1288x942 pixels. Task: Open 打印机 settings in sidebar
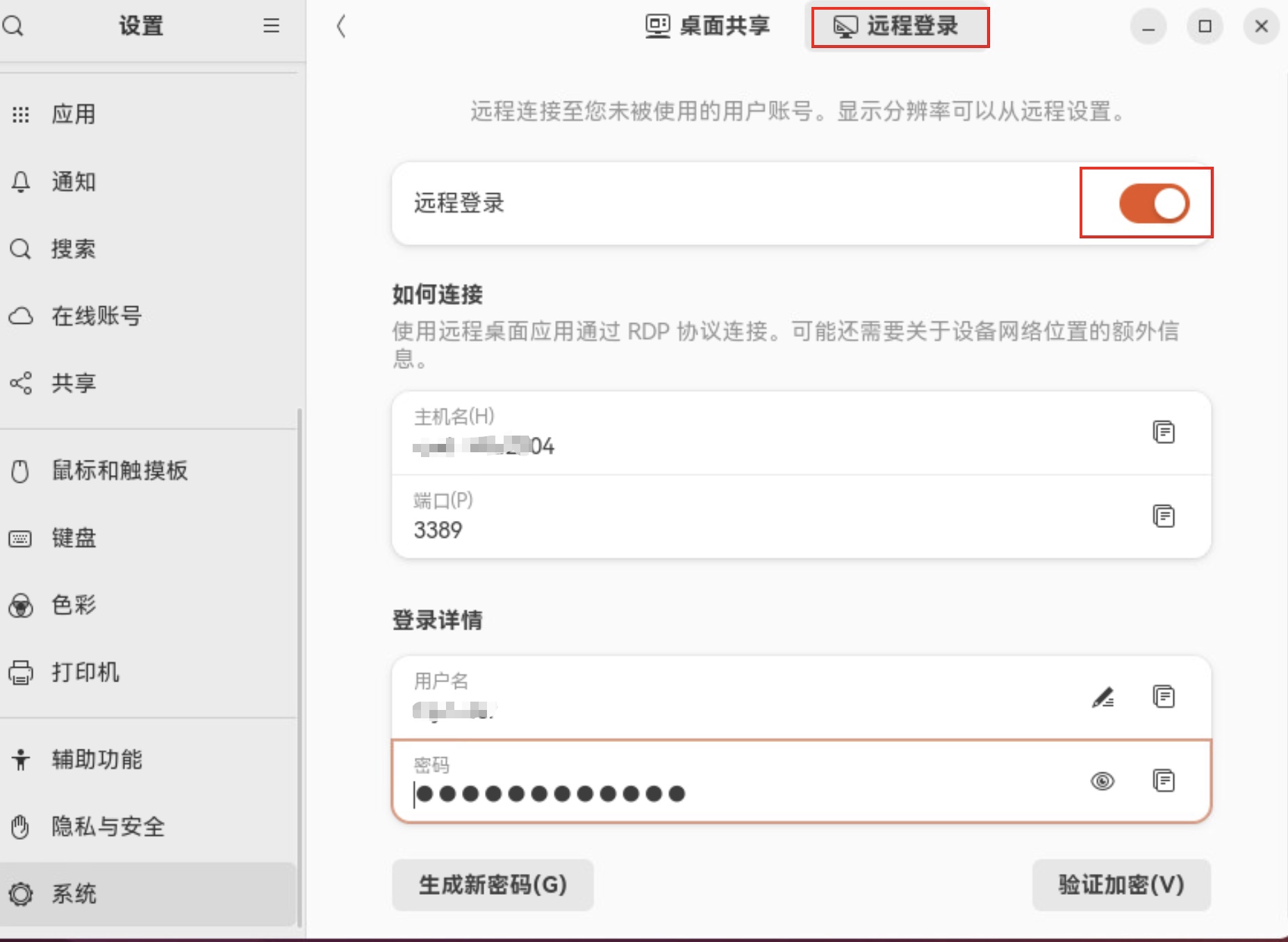coord(85,672)
